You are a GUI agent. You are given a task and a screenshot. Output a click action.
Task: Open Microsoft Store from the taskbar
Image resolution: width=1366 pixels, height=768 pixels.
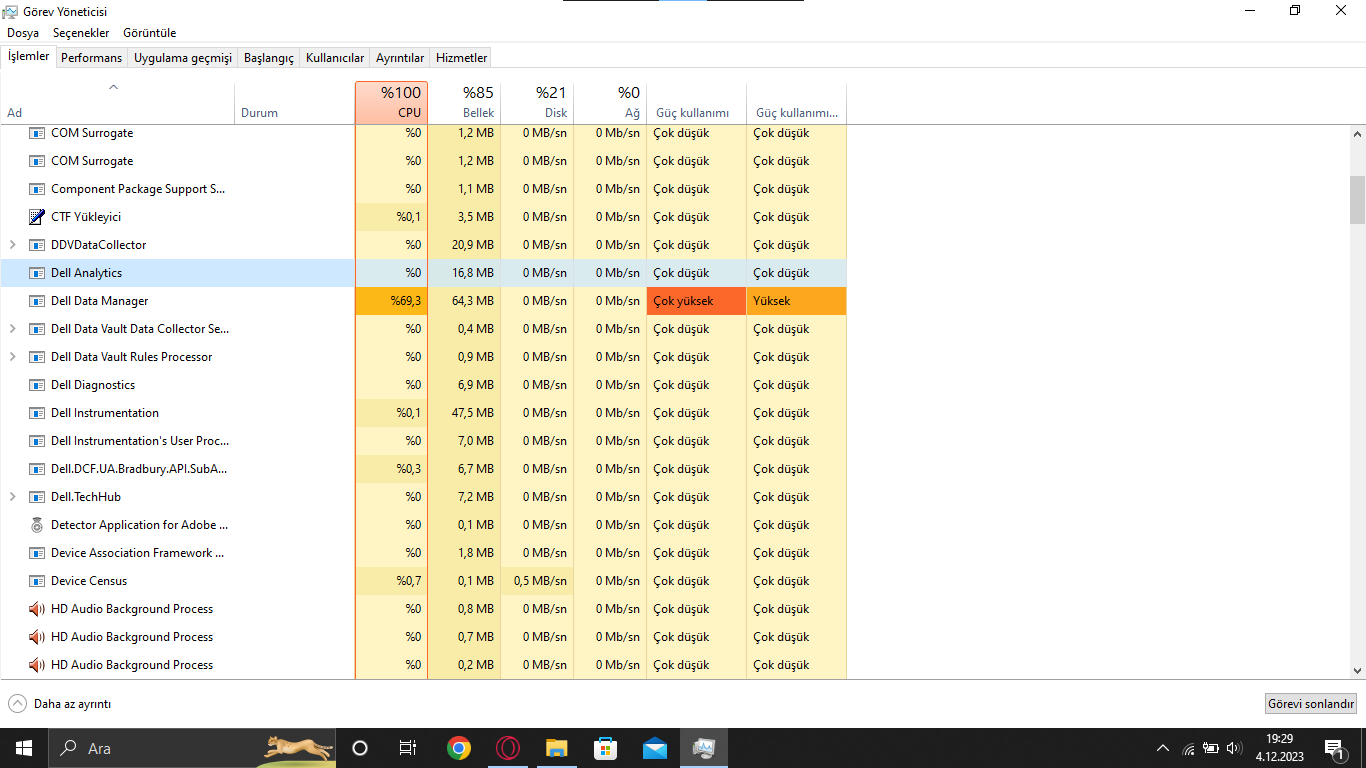pos(606,748)
